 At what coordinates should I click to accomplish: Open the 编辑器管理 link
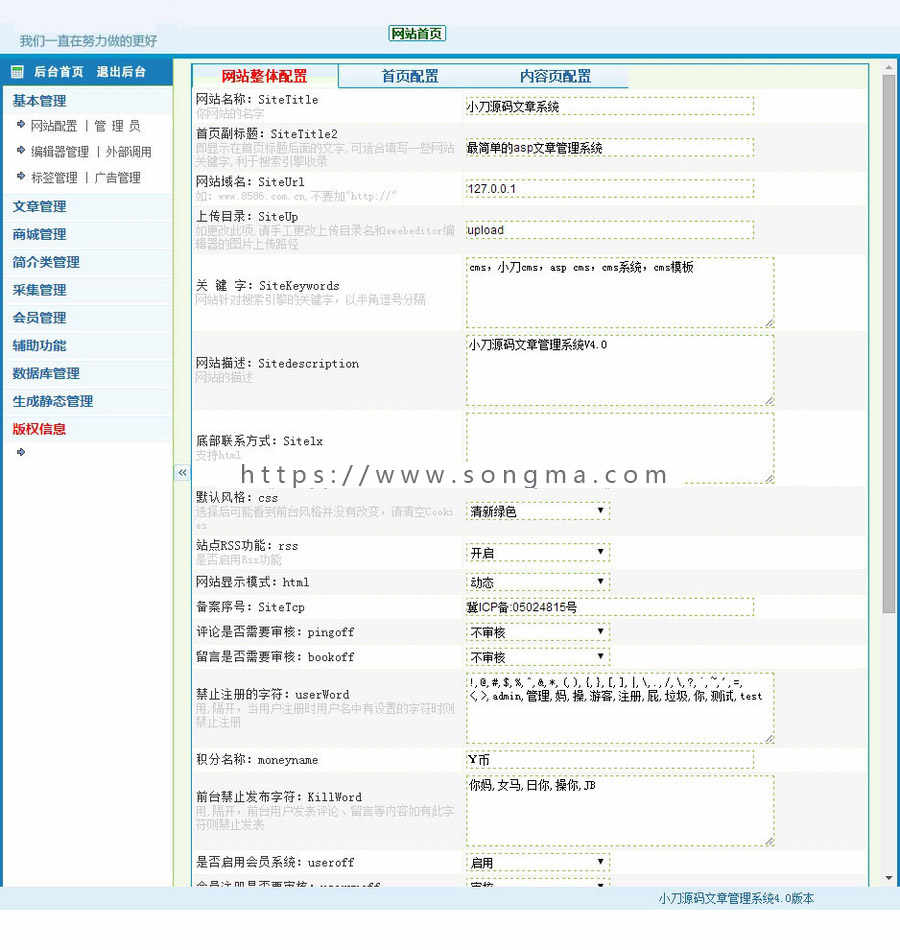[60, 151]
